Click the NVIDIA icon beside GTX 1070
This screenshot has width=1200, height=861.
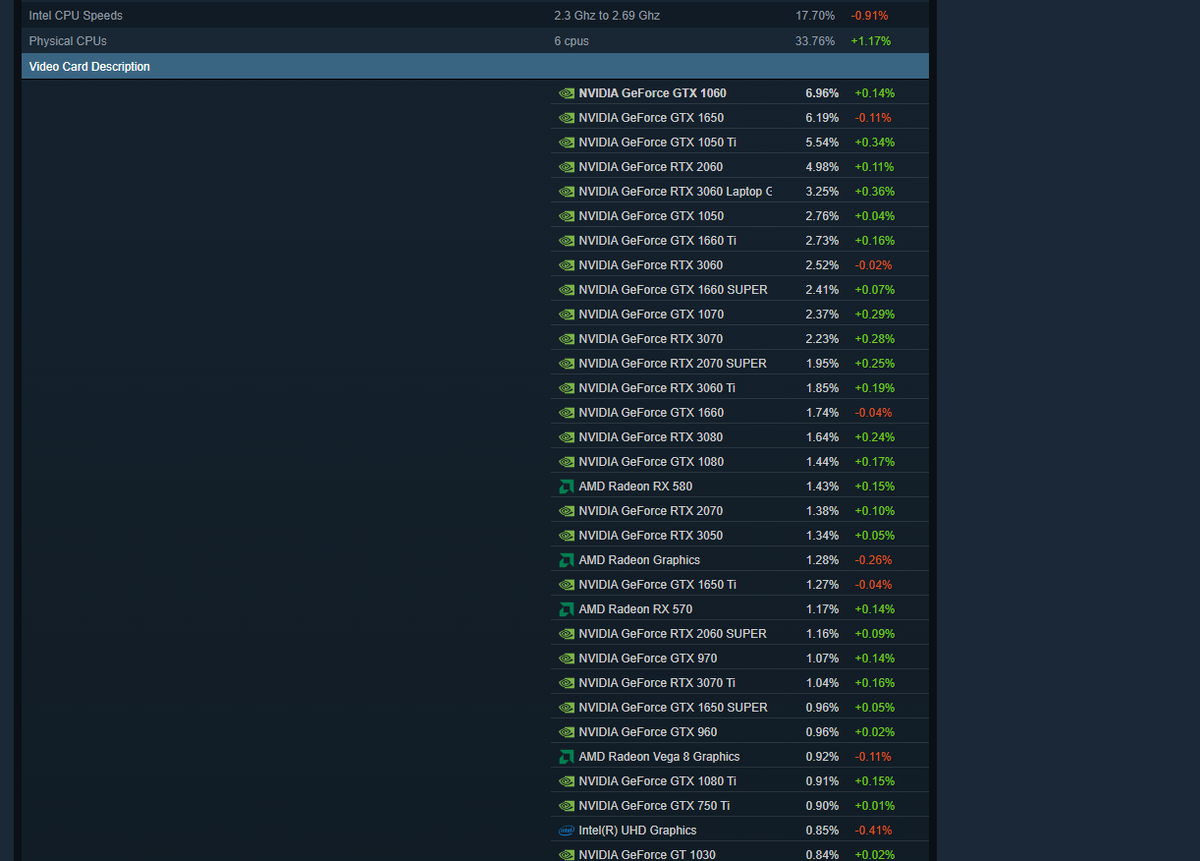pos(566,314)
